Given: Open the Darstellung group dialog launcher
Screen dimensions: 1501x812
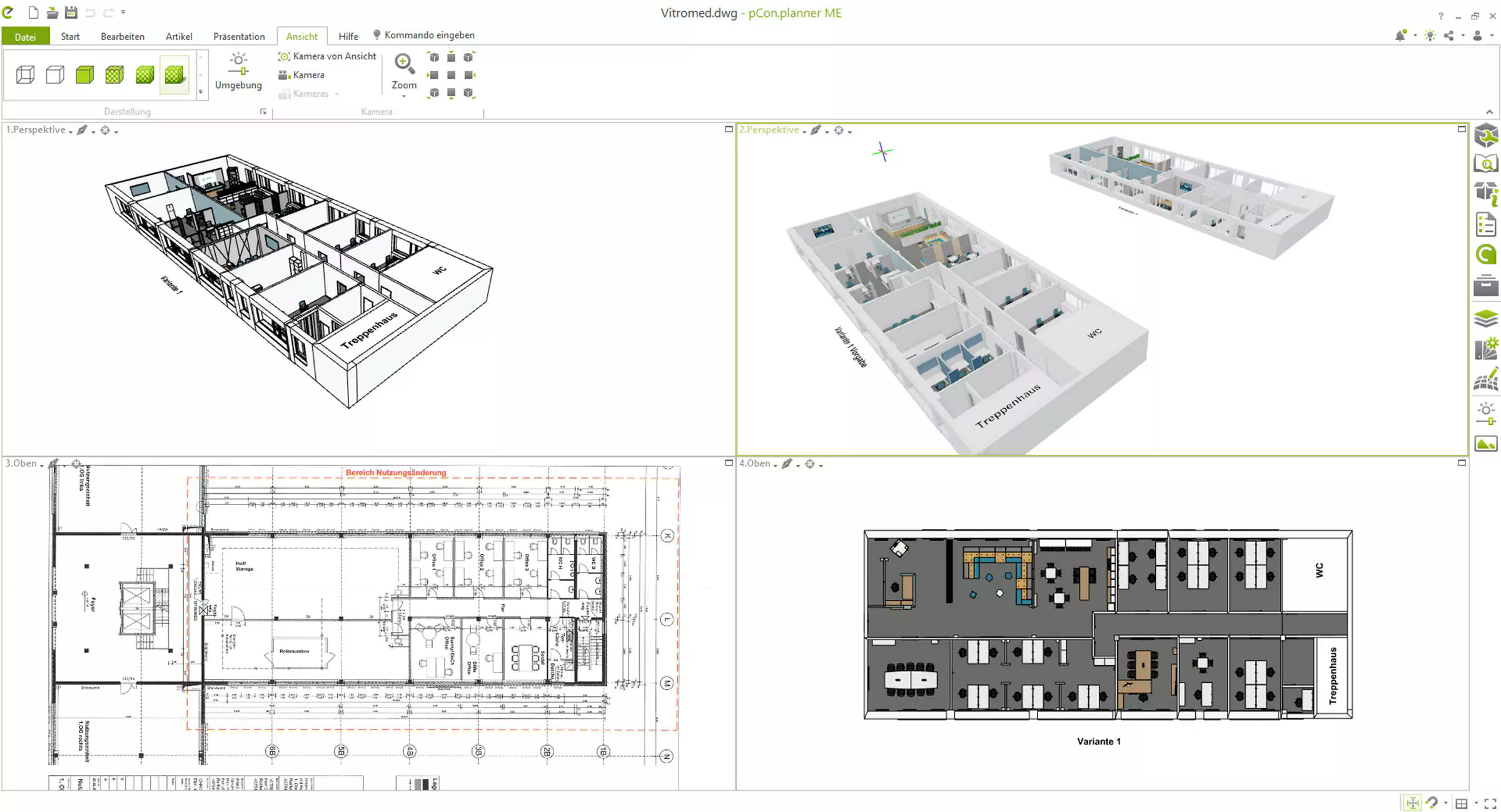Looking at the screenshot, I should 263,112.
